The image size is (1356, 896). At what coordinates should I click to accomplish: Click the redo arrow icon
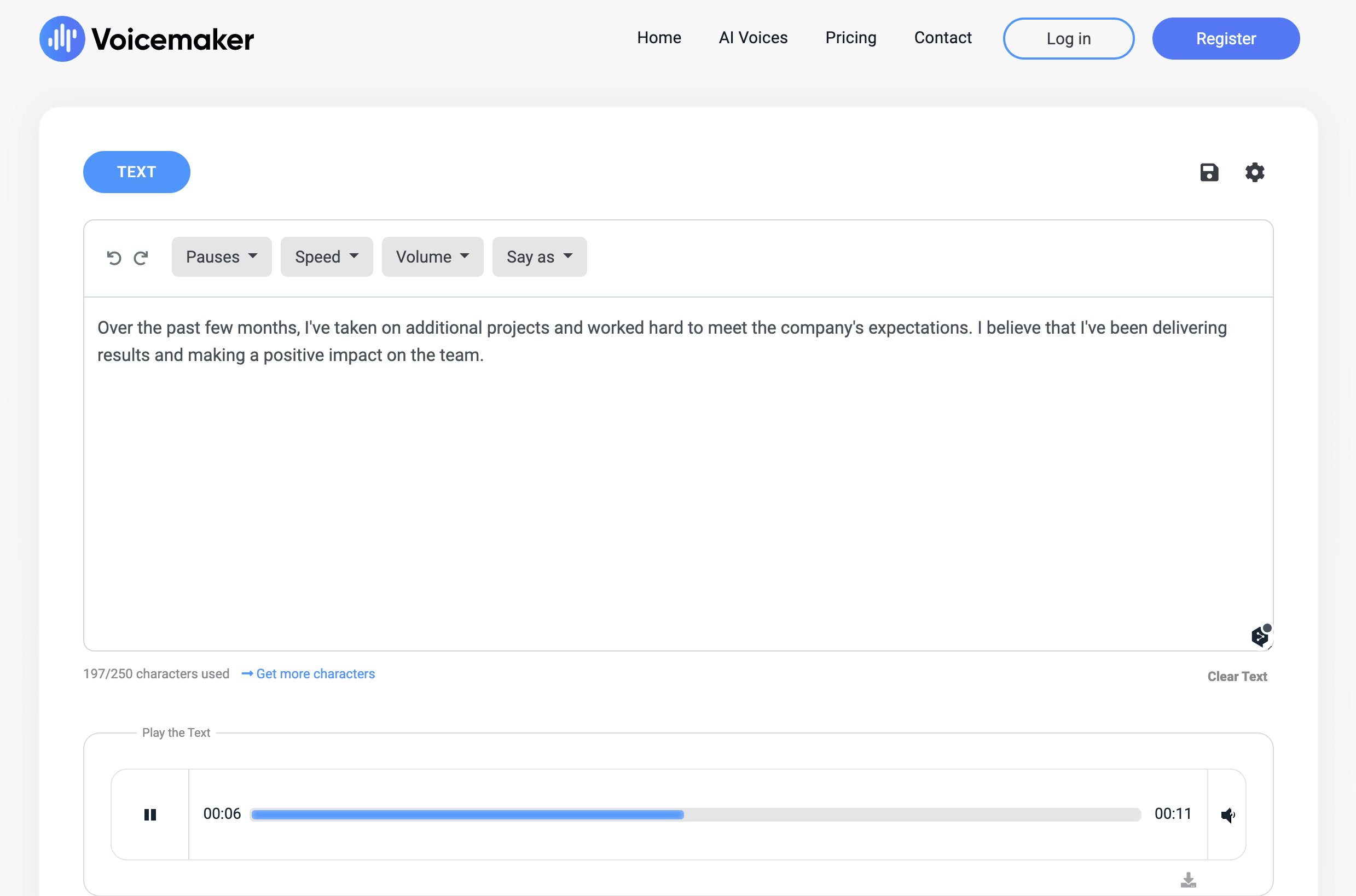(141, 258)
